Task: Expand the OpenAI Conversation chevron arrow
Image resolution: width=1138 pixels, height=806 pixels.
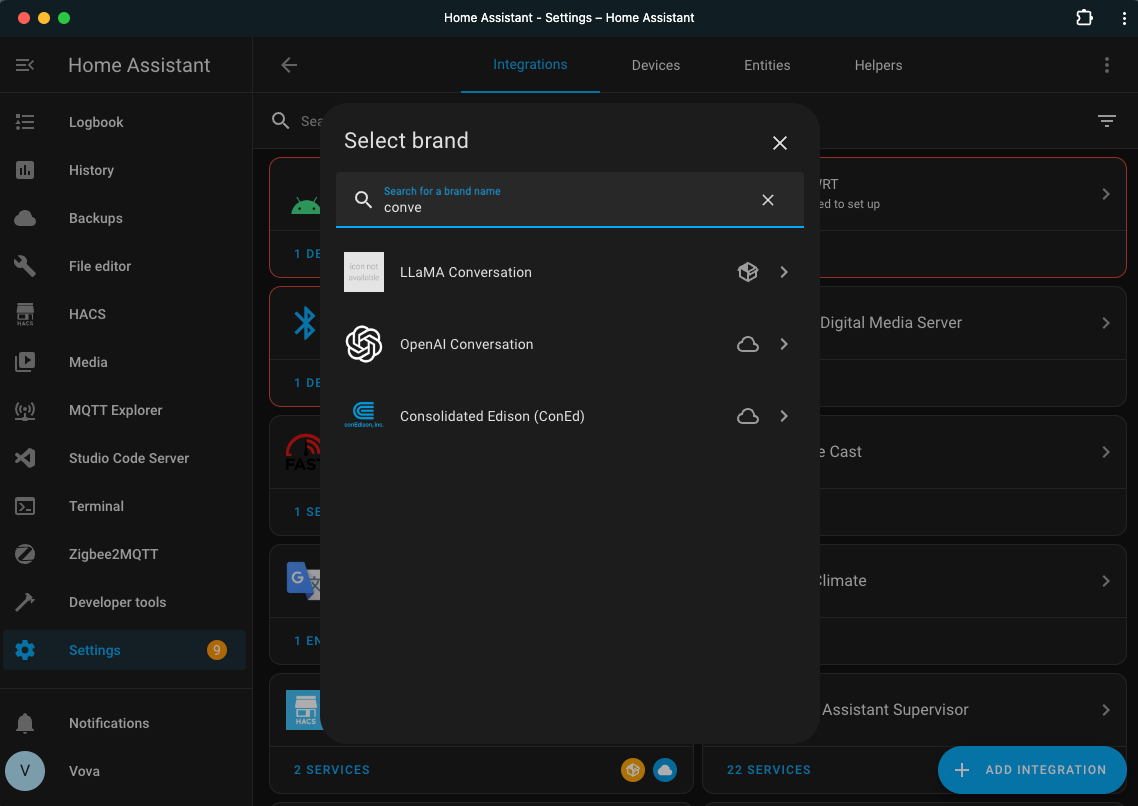Action: pos(784,344)
